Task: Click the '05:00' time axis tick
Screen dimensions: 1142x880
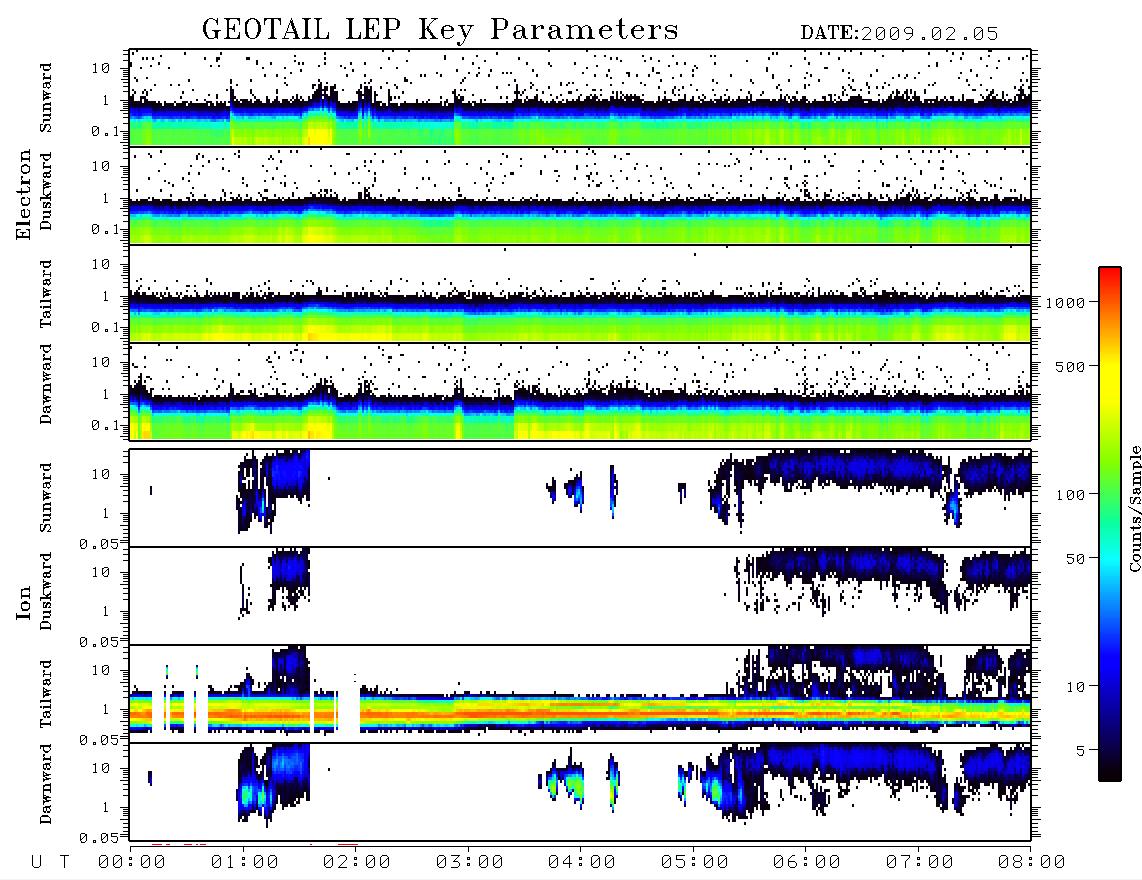Action: pos(695,863)
